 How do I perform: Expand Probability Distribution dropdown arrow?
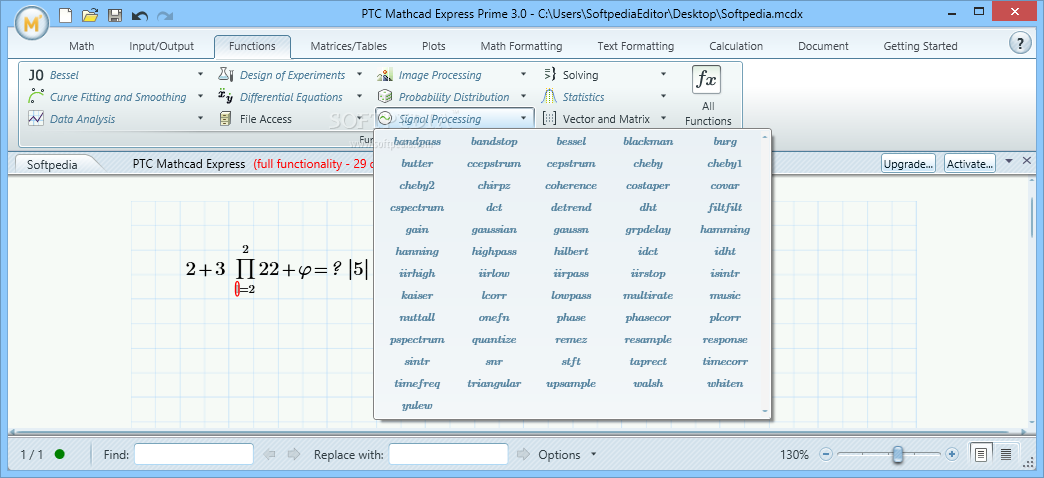click(524, 97)
